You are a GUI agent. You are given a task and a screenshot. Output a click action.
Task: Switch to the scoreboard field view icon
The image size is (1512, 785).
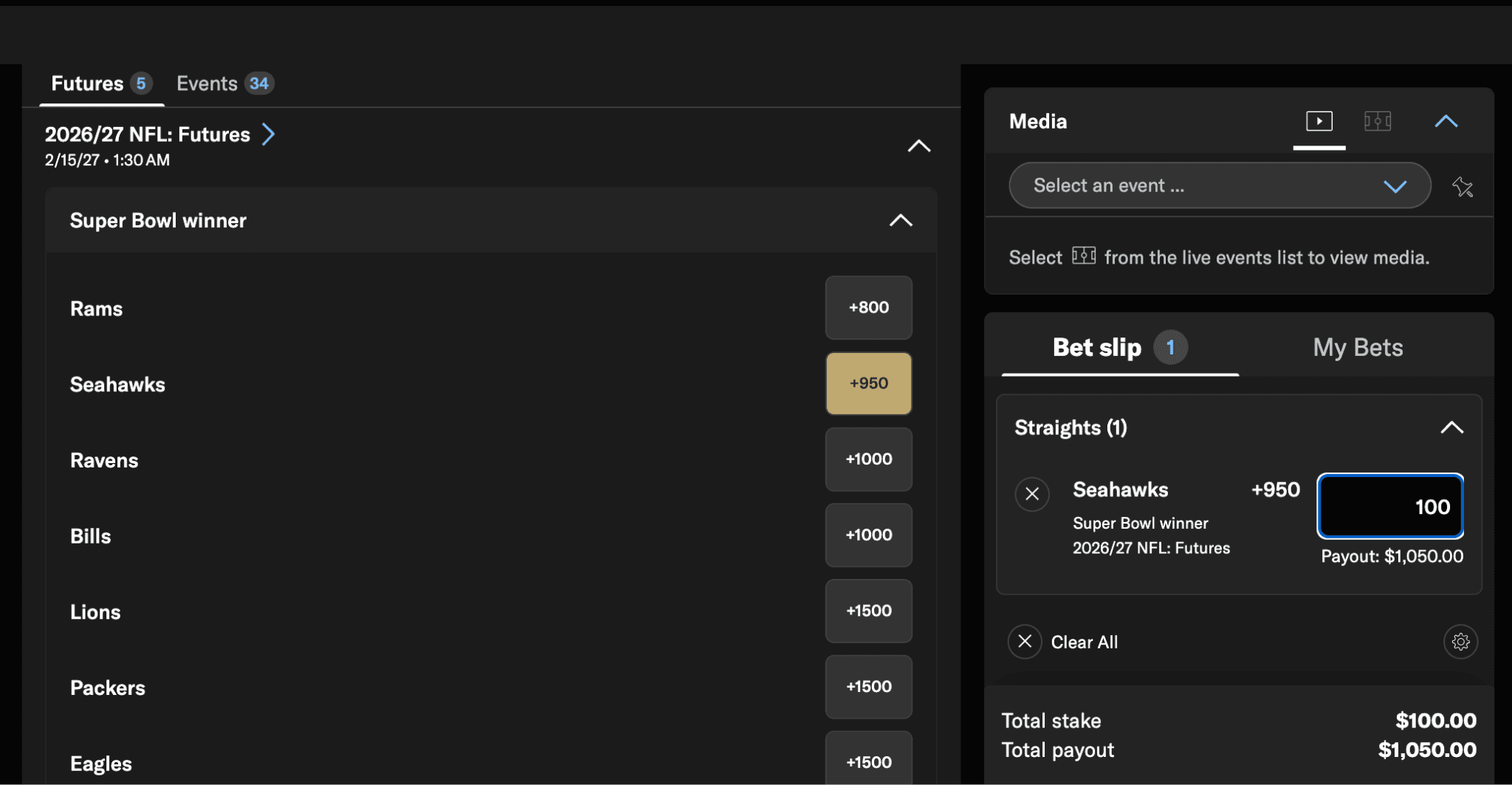pos(1377,121)
